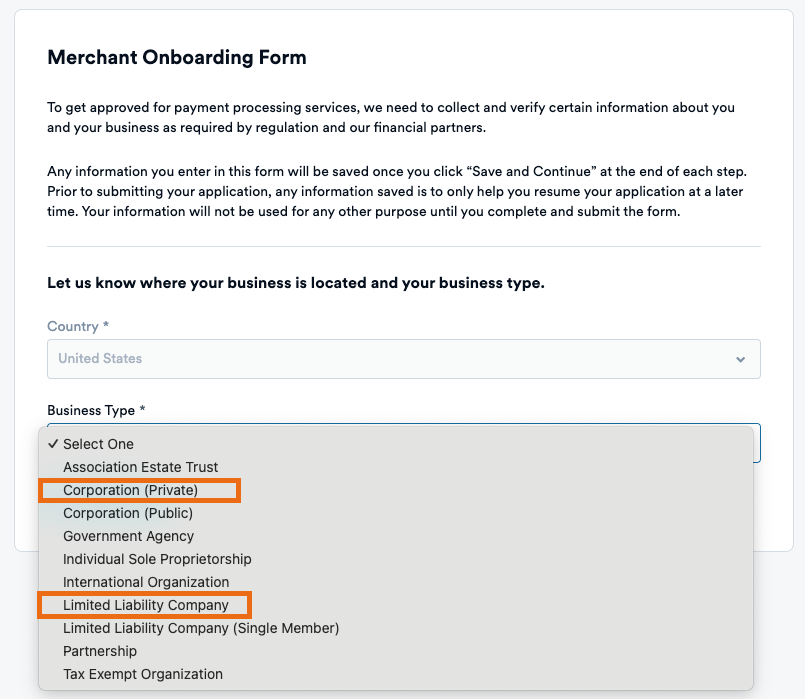
Task: Select the plain Limited Liability Company option
Action: click(x=146, y=605)
